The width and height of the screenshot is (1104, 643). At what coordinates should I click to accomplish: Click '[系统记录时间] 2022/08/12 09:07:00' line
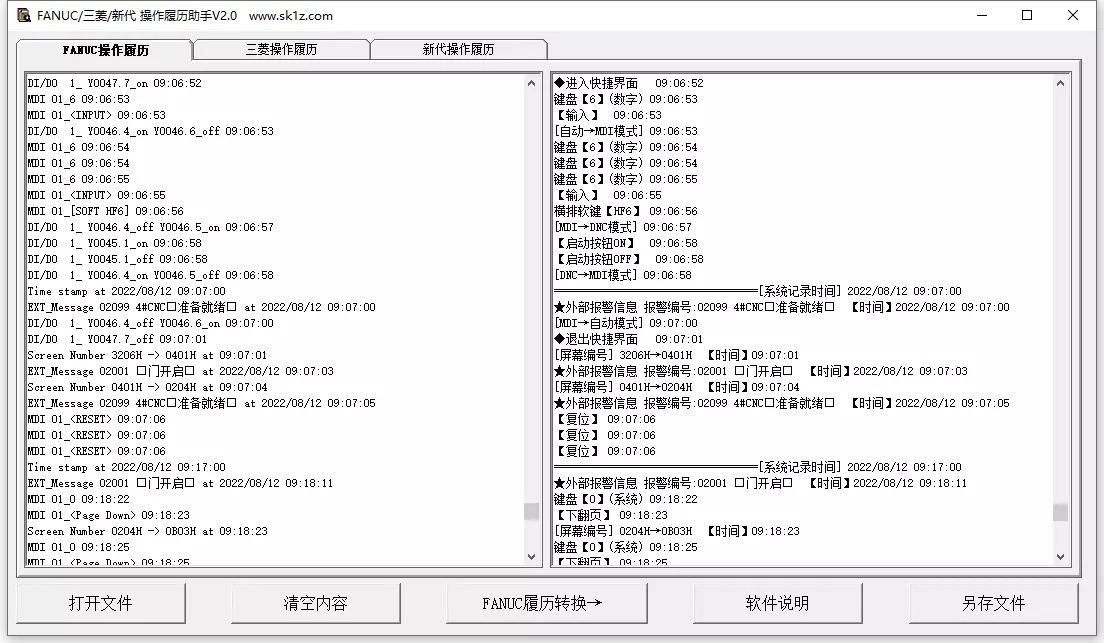pyautogui.click(x=758, y=291)
